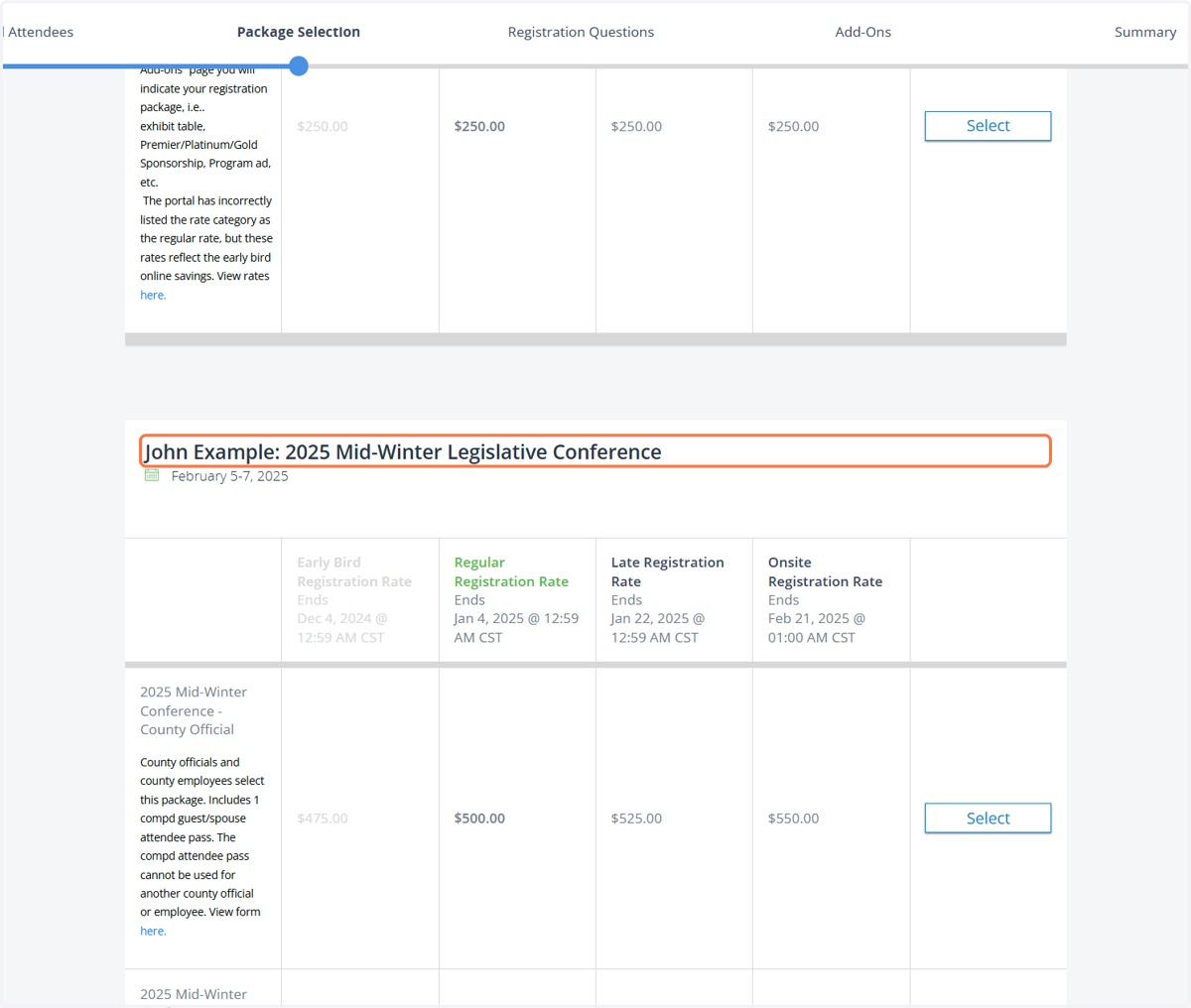Click the calendar icon beside February 5-7, 2025

[152, 475]
